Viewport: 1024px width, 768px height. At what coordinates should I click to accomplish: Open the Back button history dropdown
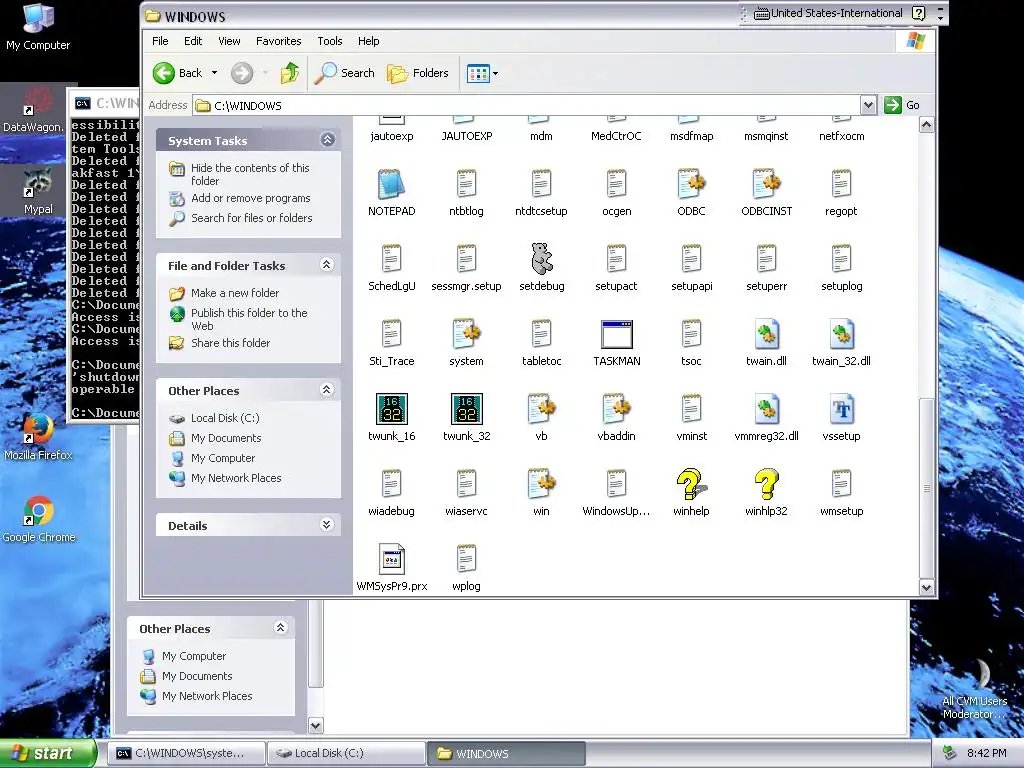(214, 72)
